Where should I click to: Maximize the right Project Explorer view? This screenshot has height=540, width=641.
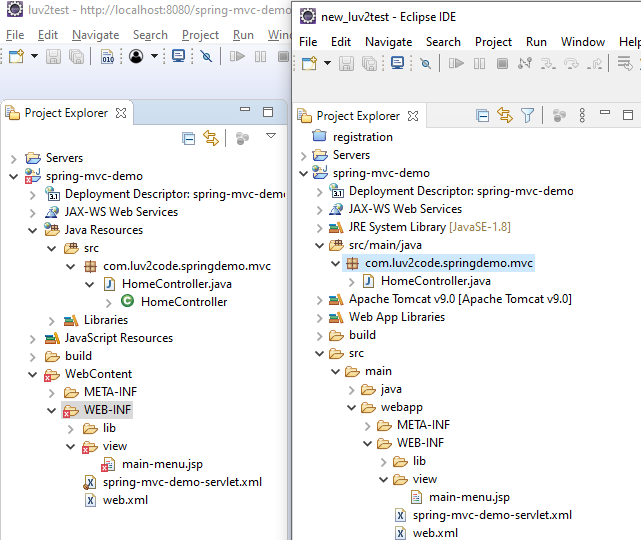(x=628, y=115)
